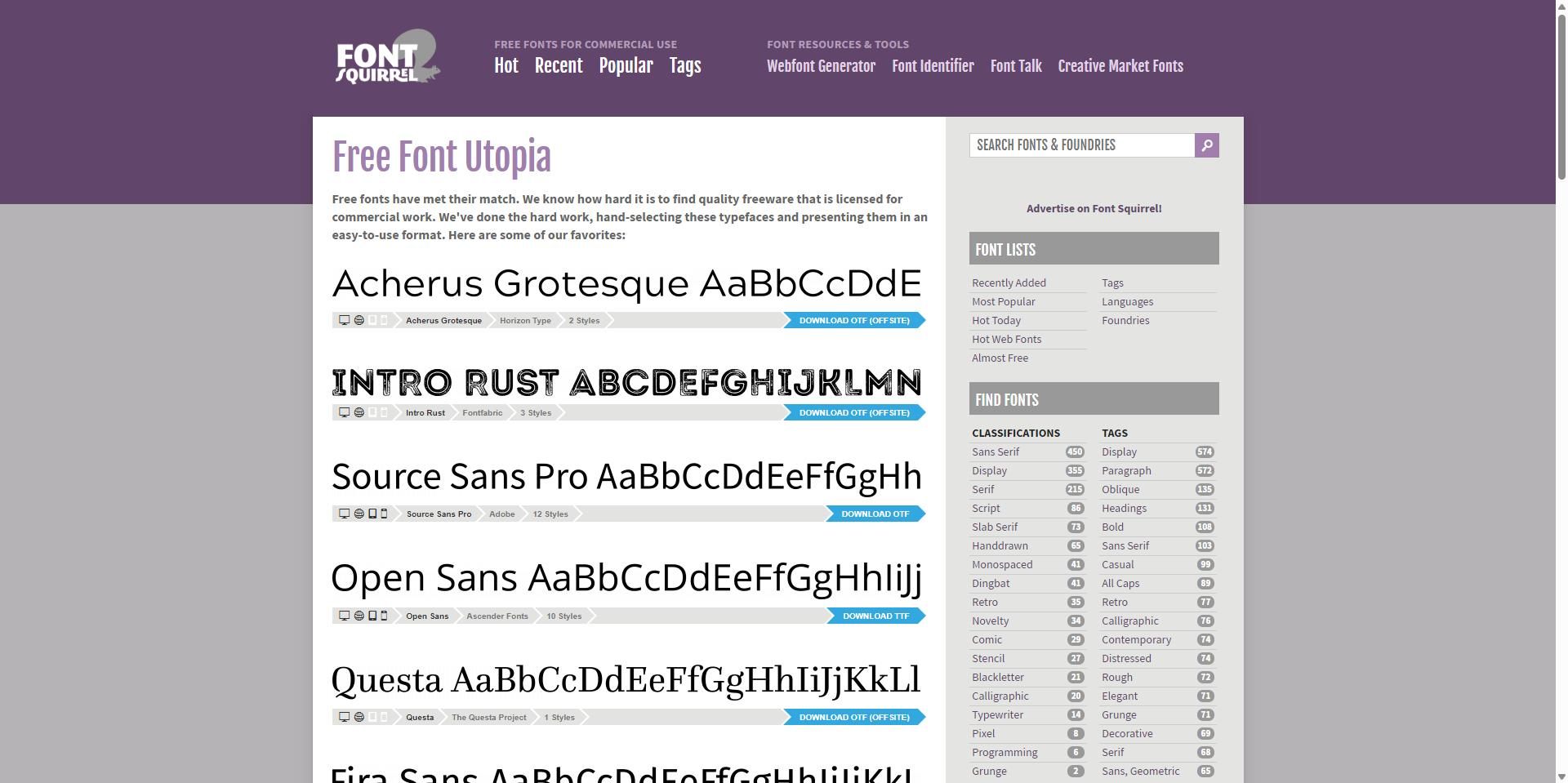Open the Source Sans Pro font preview
Screen dimensions: 1568x783
[x=626, y=477]
